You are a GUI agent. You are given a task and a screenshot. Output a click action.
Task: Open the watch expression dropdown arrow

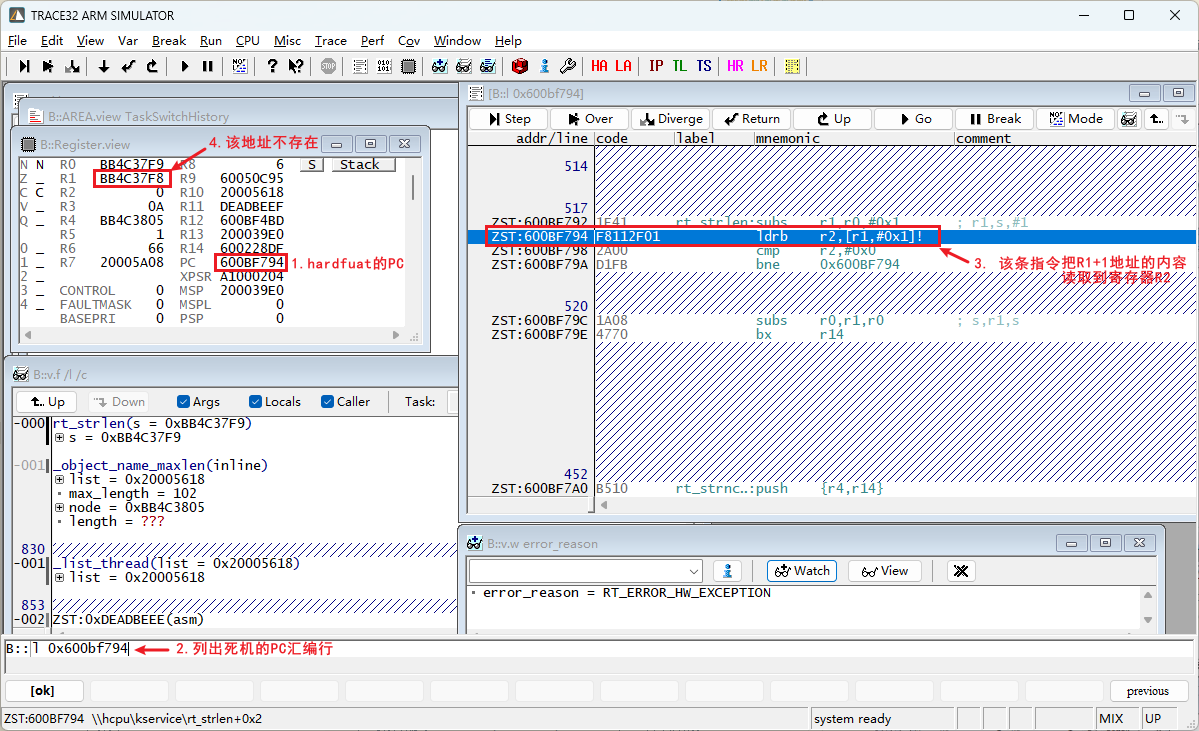point(694,571)
